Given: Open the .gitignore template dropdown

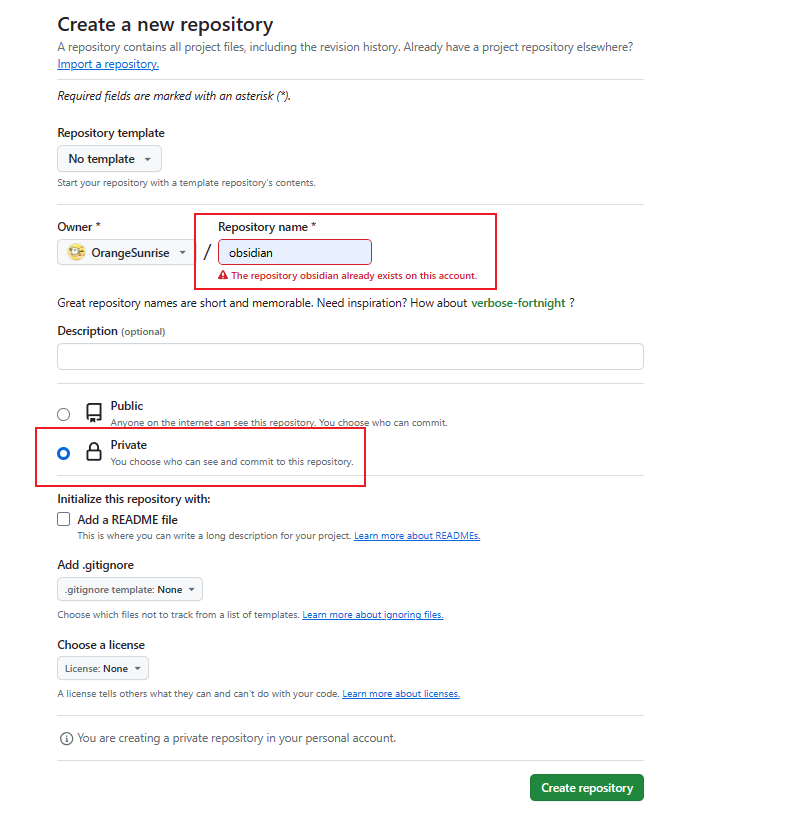Looking at the screenshot, I should (x=130, y=590).
